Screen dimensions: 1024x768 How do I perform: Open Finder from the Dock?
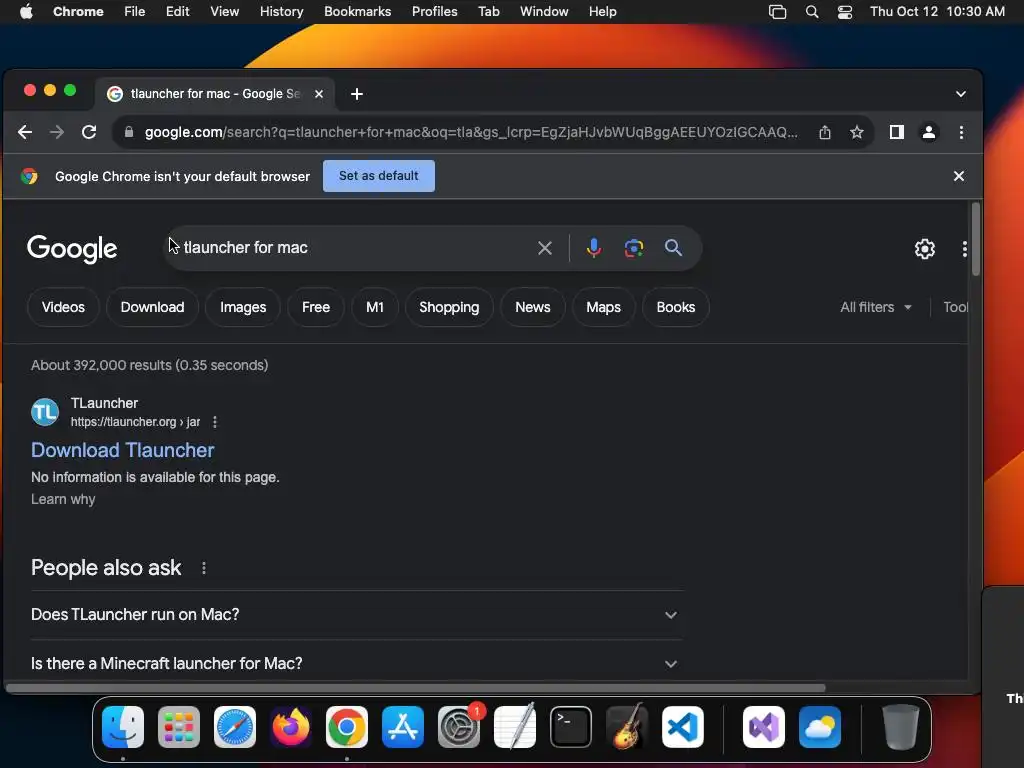pos(123,727)
